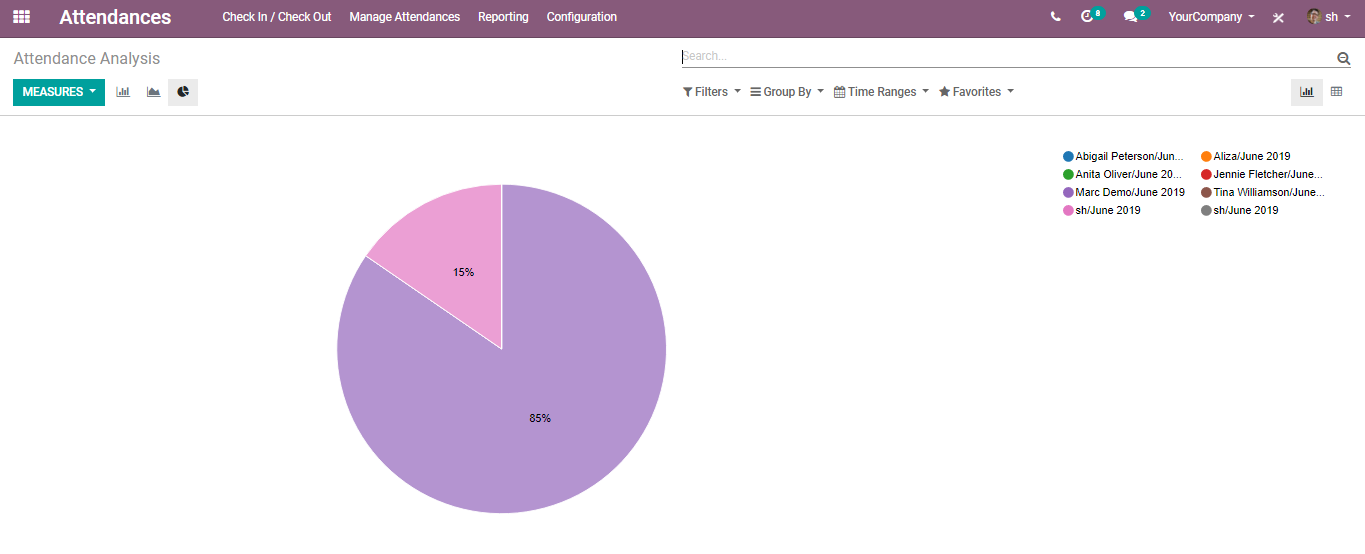
Task: Expand the Filters dropdown
Action: pos(712,92)
